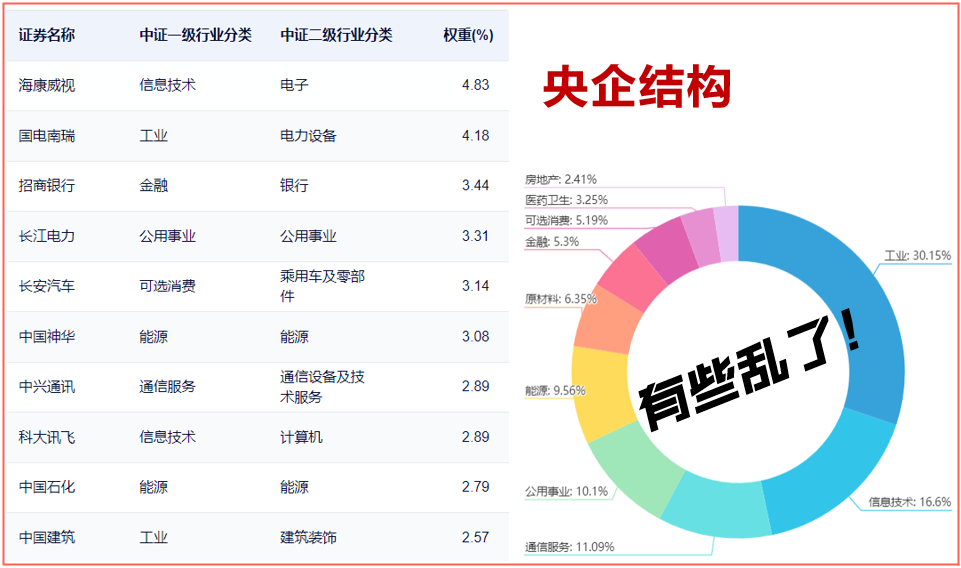Open the 长安汽车 security name
Image resolution: width=961 pixels, height=568 pixels.
click(x=46, y=286)
